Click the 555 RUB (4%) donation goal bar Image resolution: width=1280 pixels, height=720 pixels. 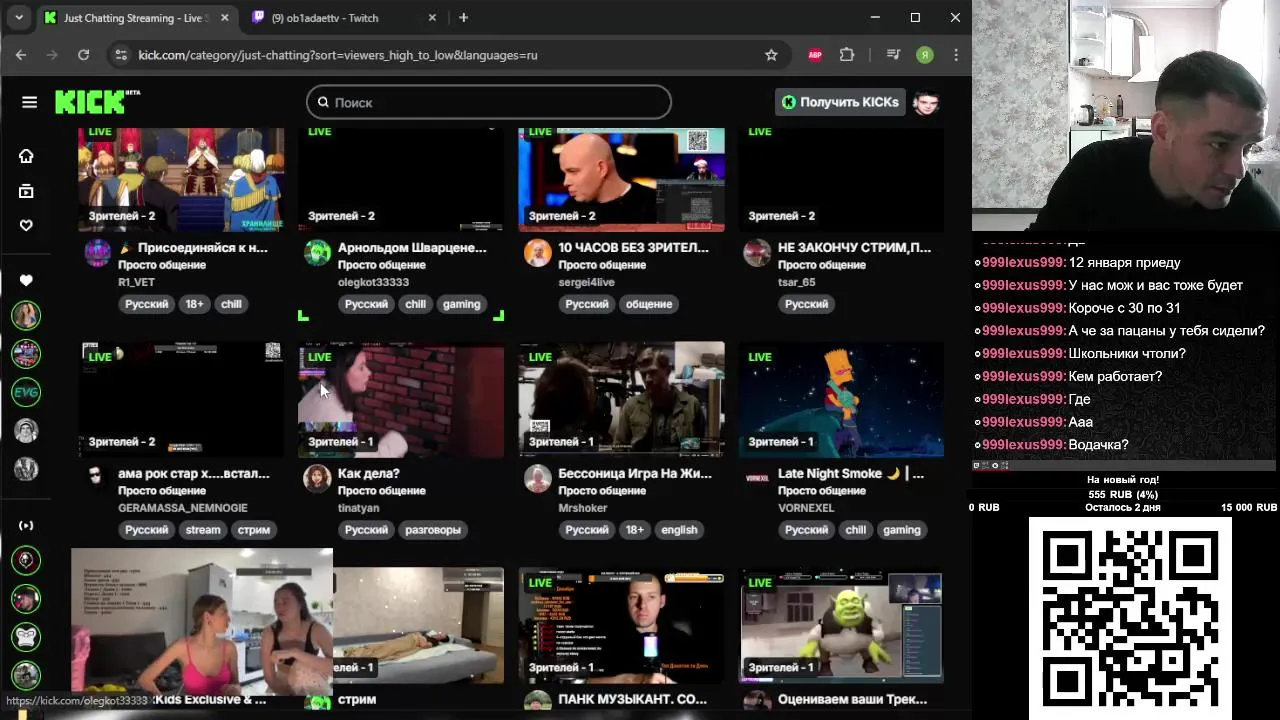1123,494
